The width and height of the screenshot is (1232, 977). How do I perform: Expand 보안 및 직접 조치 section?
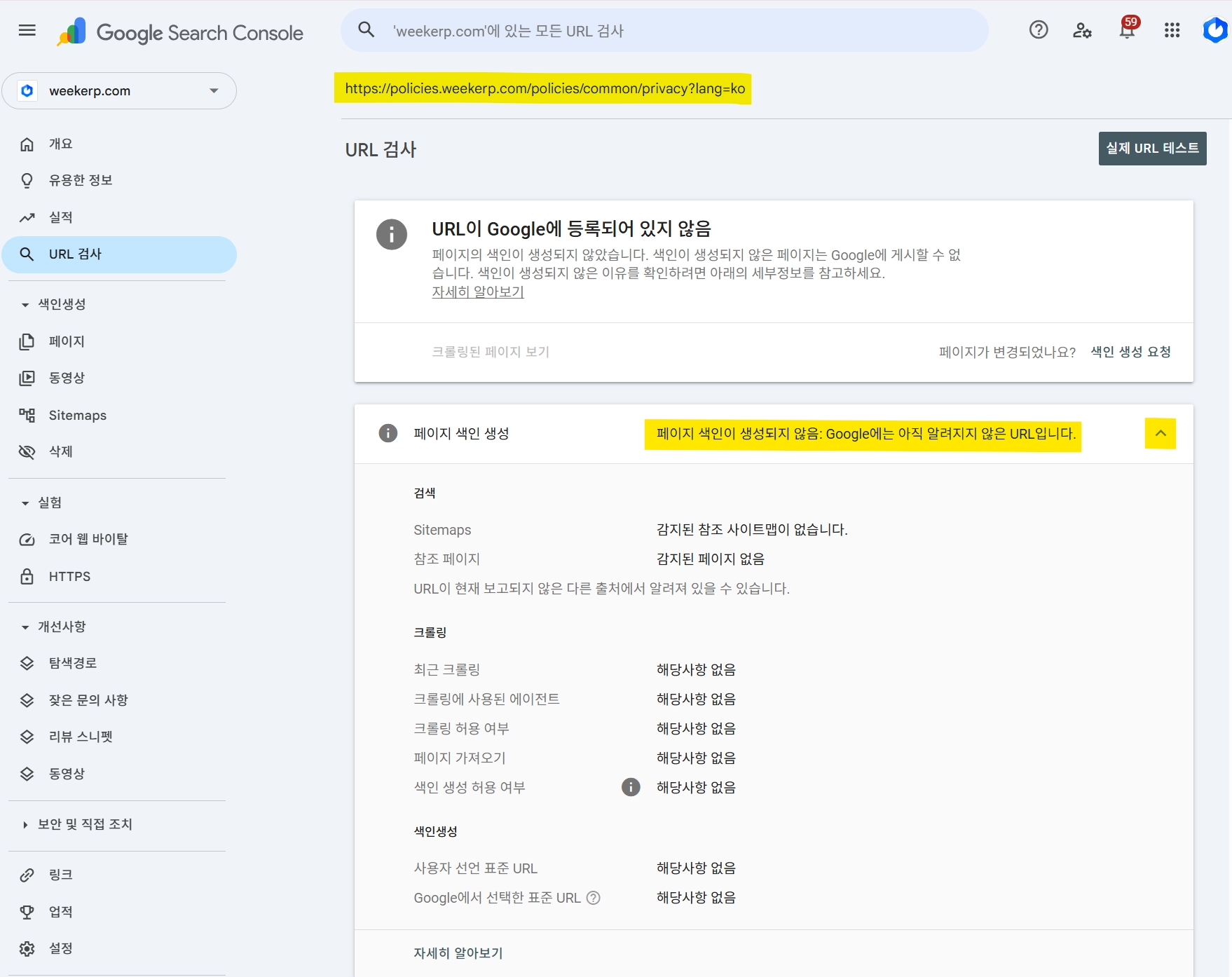pos(25,825)
